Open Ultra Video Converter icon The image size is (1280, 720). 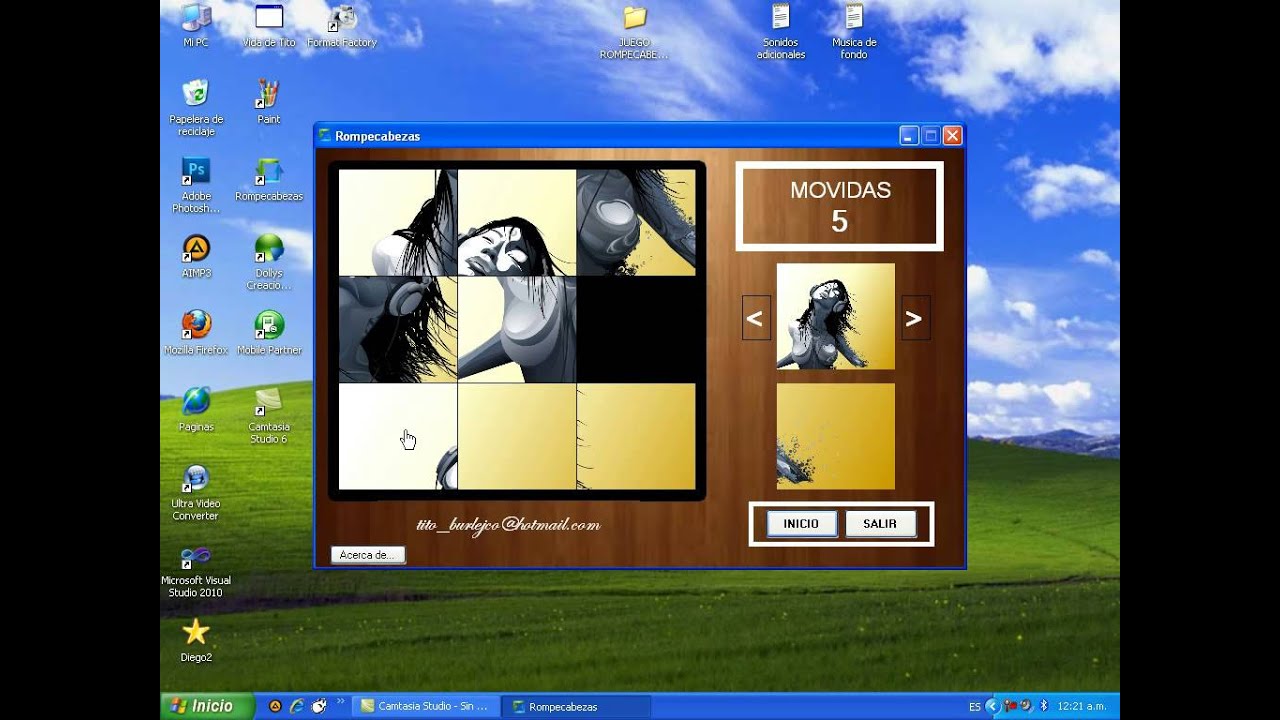click(196, 492)
